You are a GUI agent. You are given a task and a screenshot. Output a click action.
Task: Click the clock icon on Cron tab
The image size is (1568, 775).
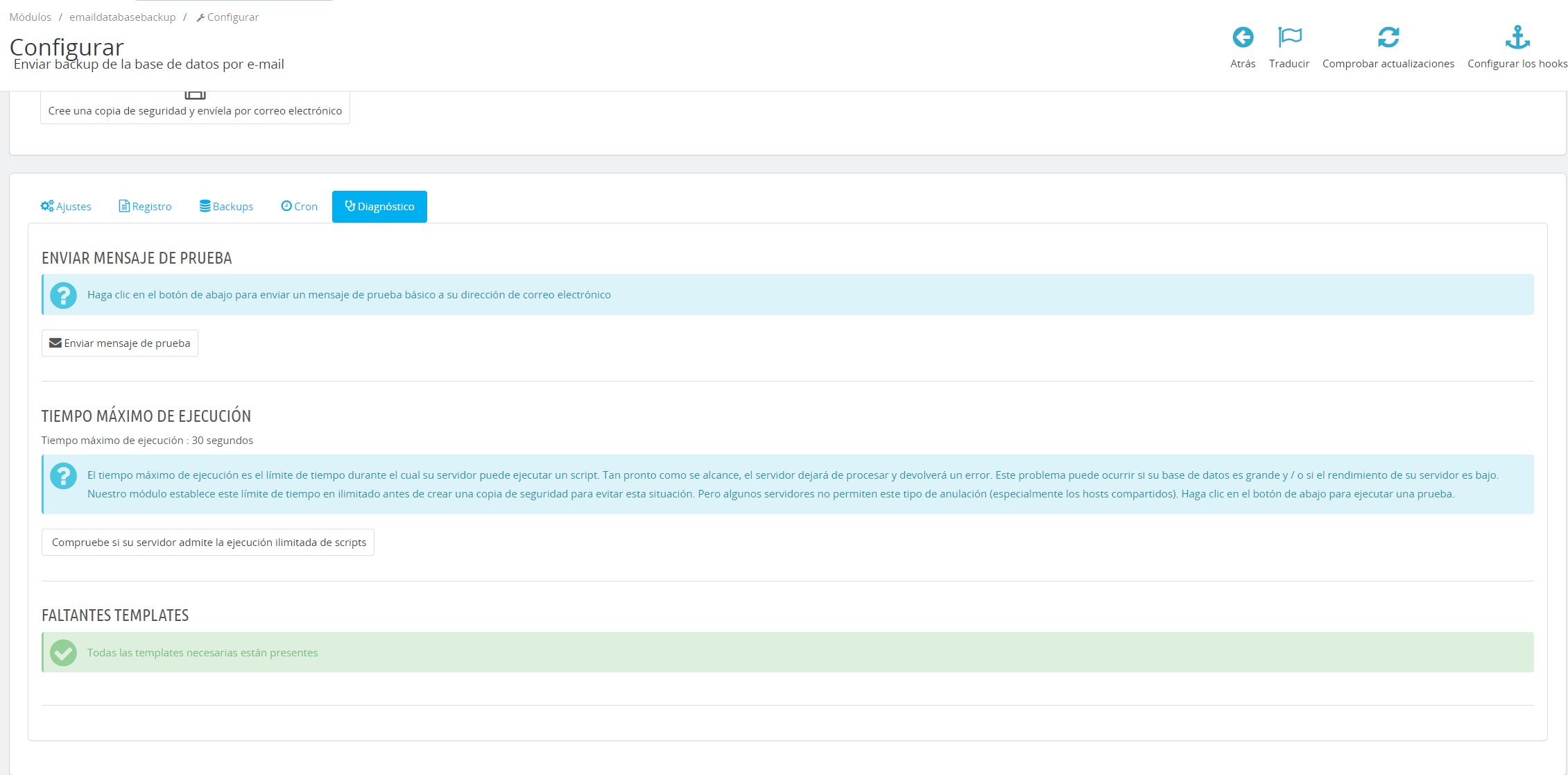pos(286,206)
